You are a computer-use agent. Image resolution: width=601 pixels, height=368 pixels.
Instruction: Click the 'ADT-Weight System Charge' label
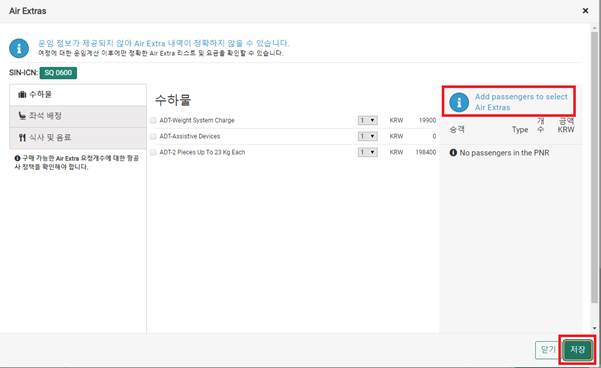pyautogui.click(x=197, y=120)
